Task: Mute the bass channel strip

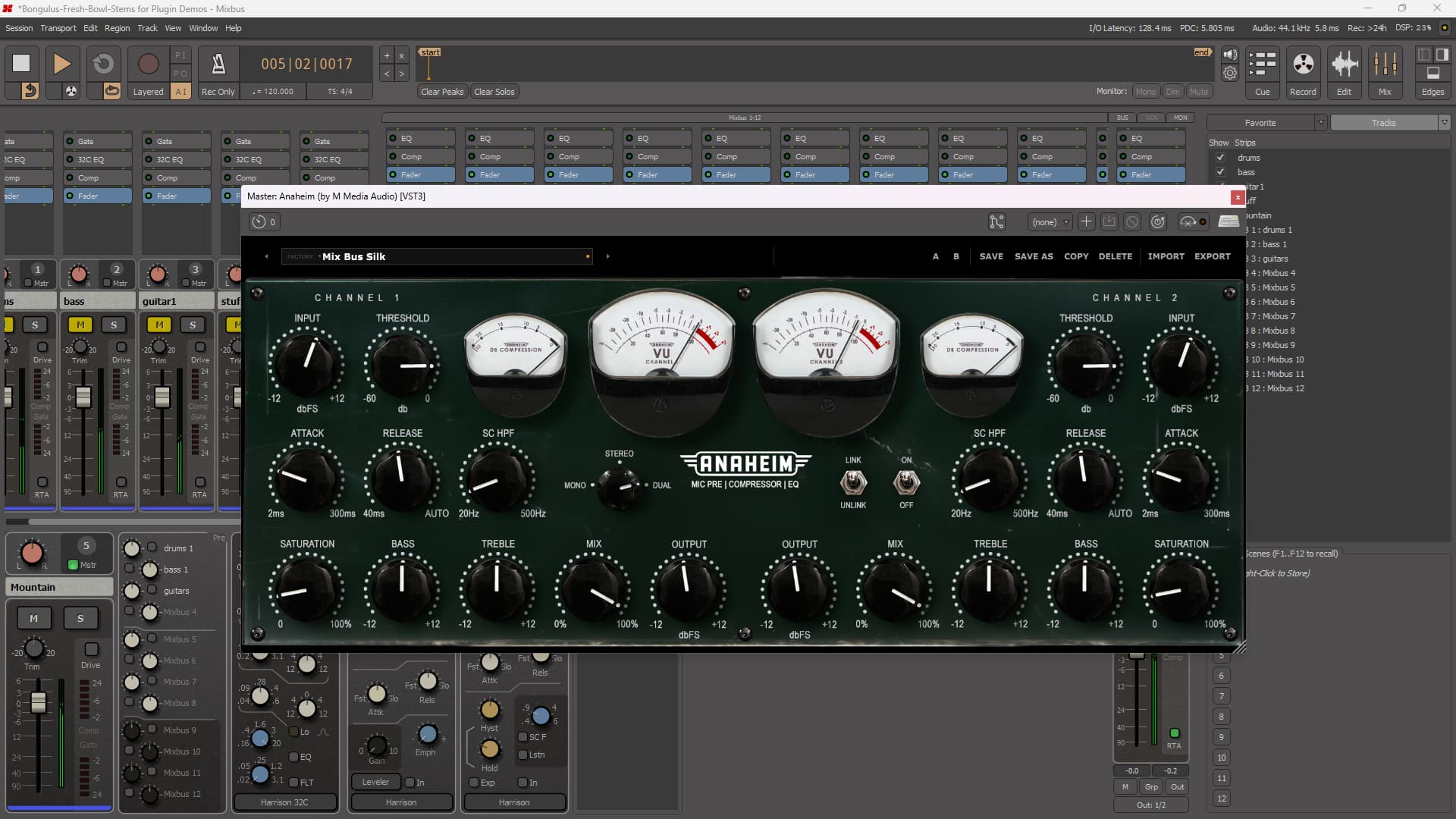Action: (80, 325)
